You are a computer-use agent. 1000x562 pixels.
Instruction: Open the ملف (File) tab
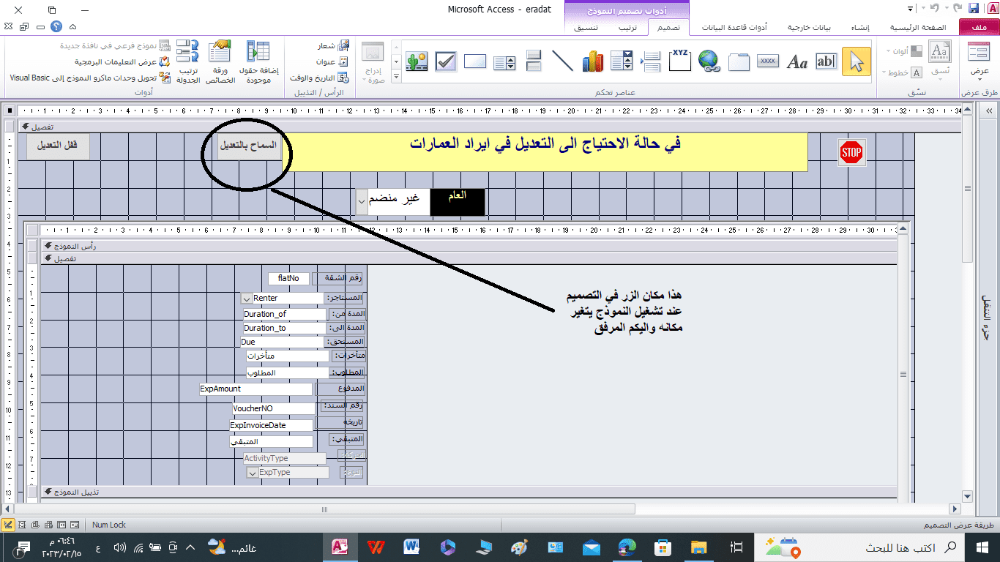tap(977, 29)
